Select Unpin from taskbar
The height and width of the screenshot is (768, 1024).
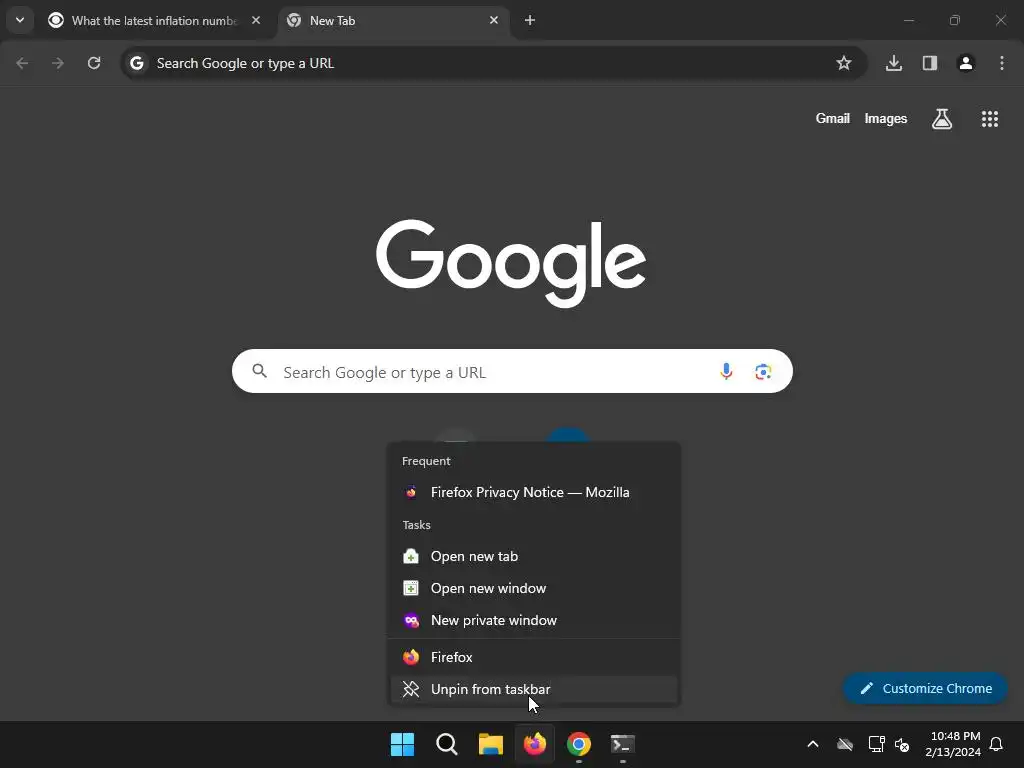[534, 689]
